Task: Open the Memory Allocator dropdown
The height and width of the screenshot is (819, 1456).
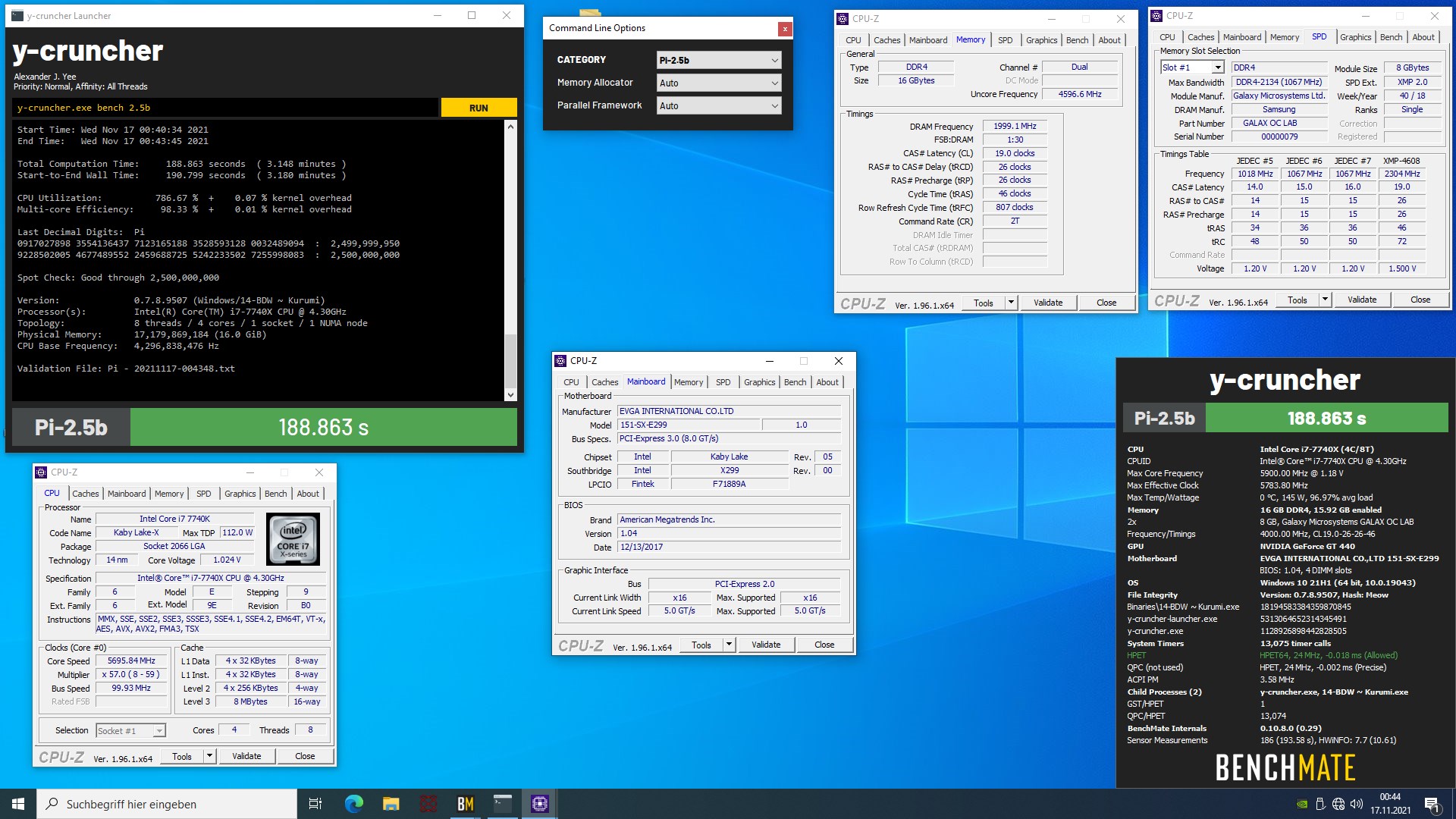Action: 718,83
